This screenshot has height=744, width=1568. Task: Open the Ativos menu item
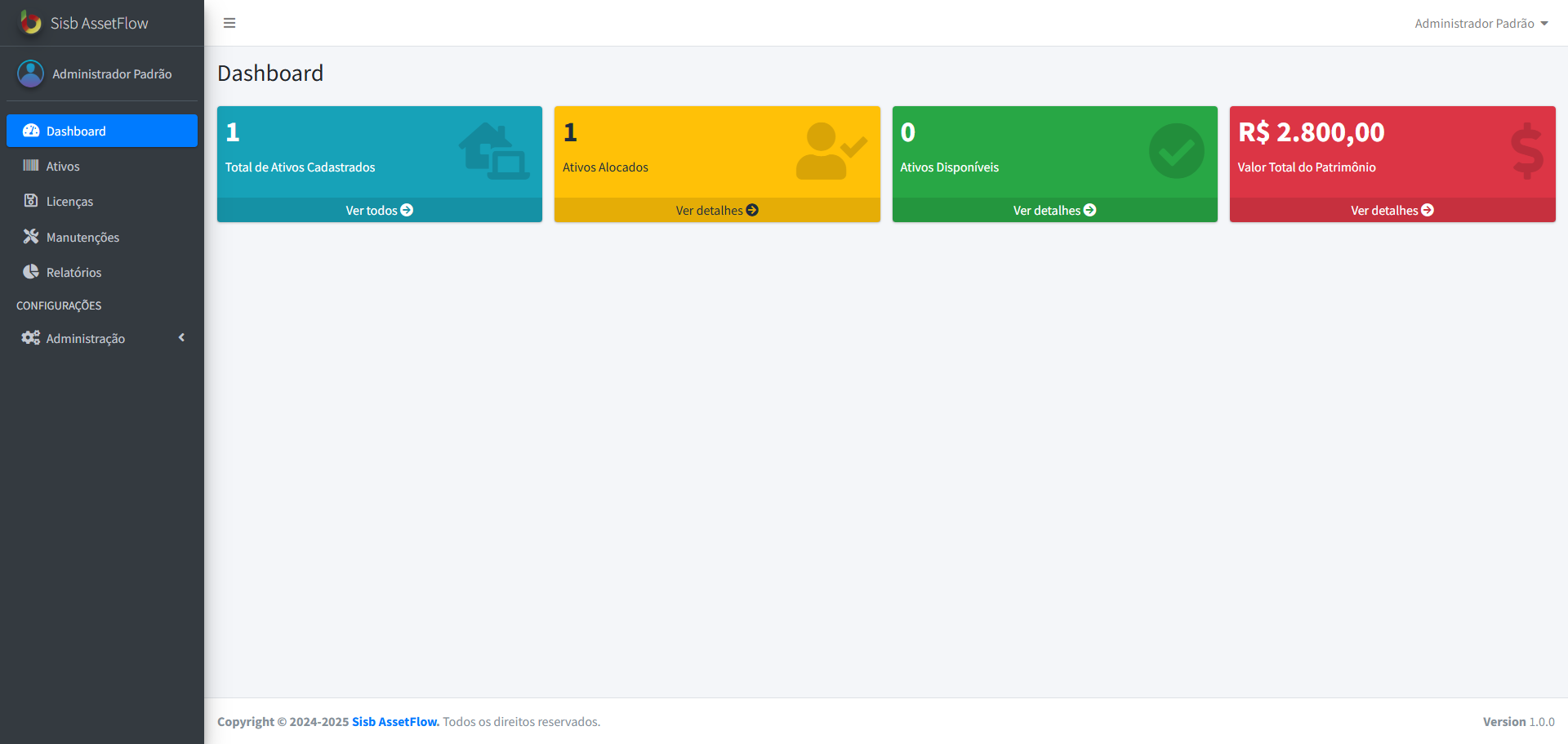(x=64, y=166)
